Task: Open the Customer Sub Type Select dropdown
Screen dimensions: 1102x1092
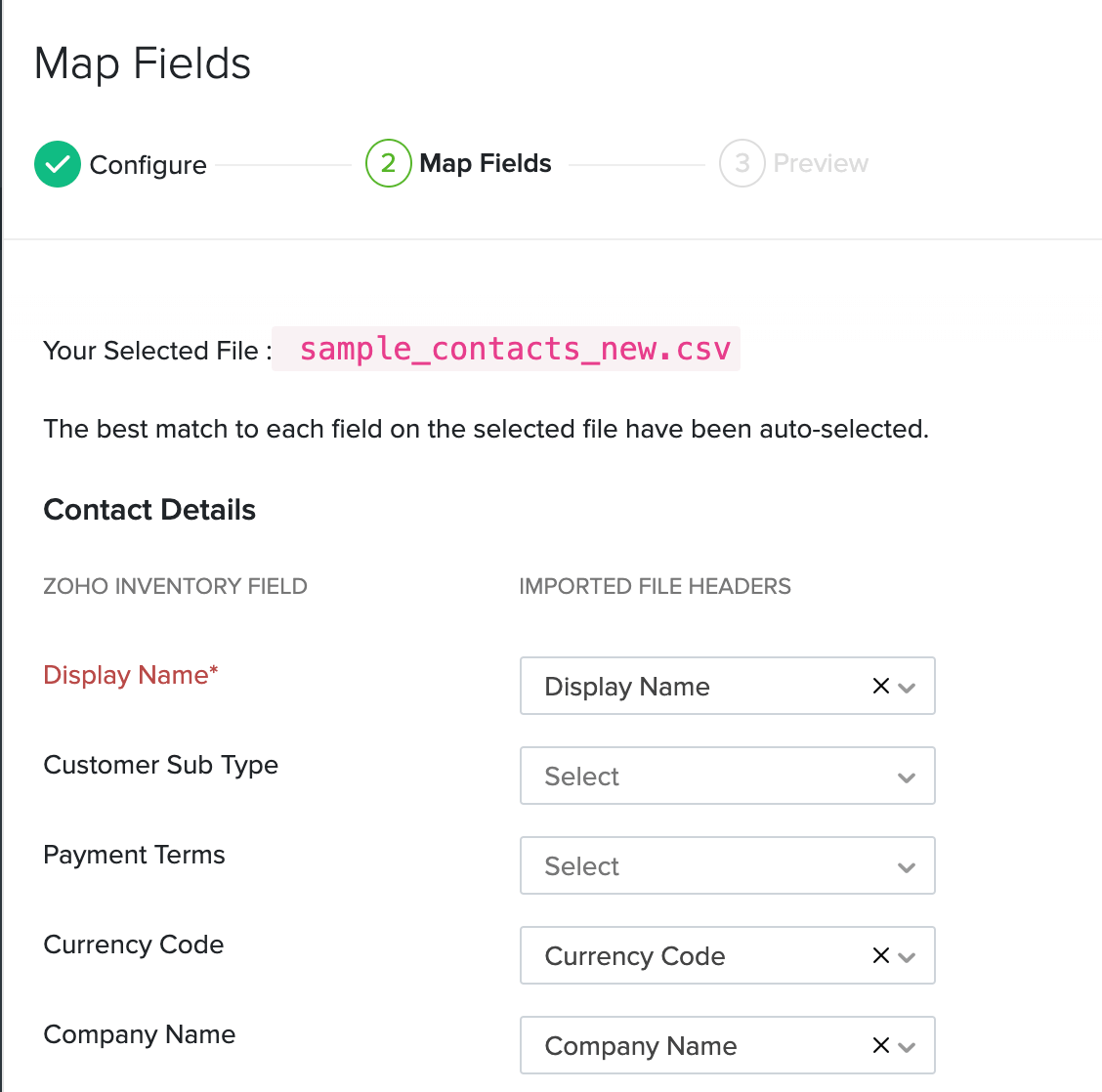Action: 727,776
